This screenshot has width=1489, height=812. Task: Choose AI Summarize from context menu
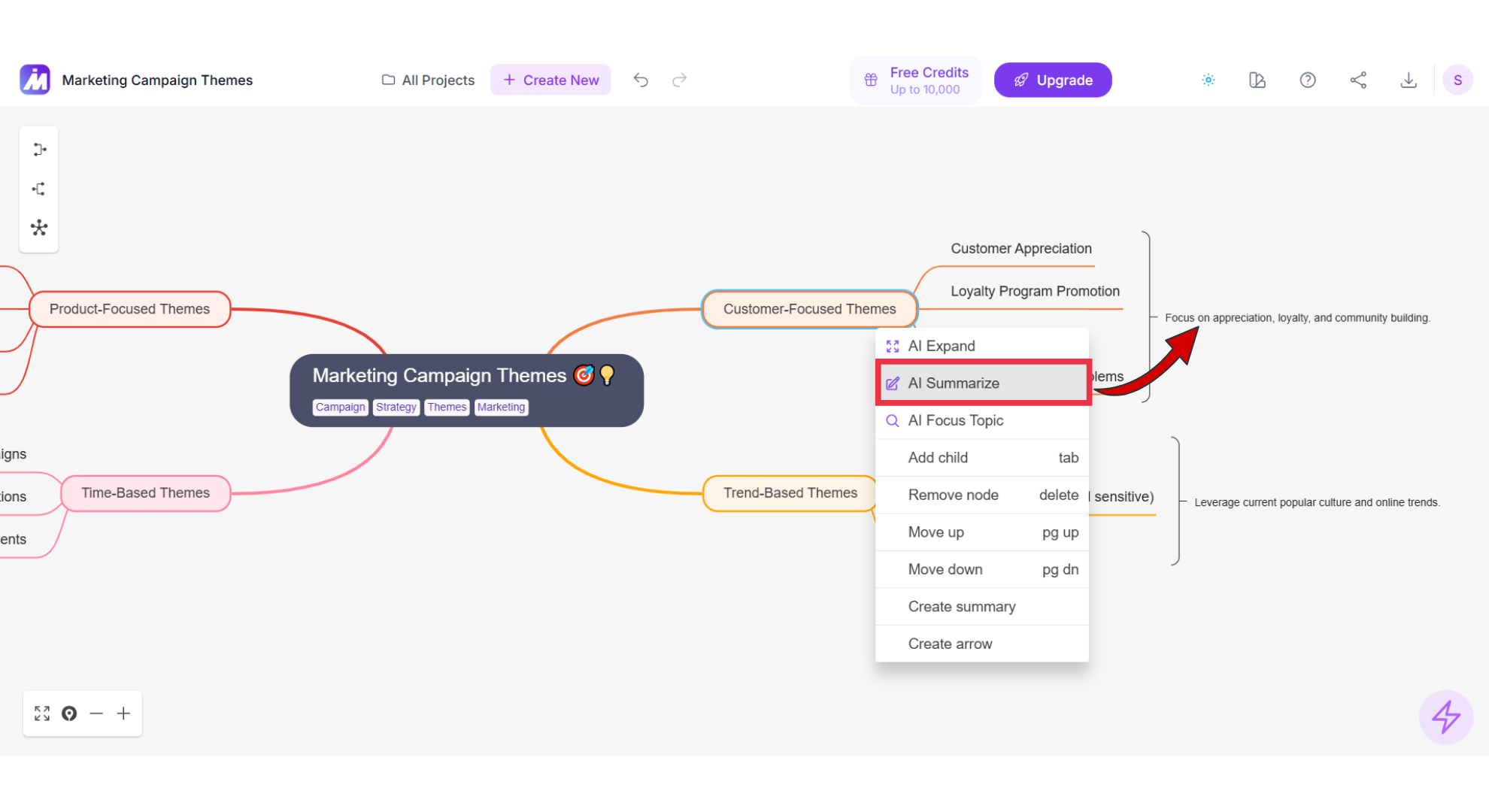point(982,383)
